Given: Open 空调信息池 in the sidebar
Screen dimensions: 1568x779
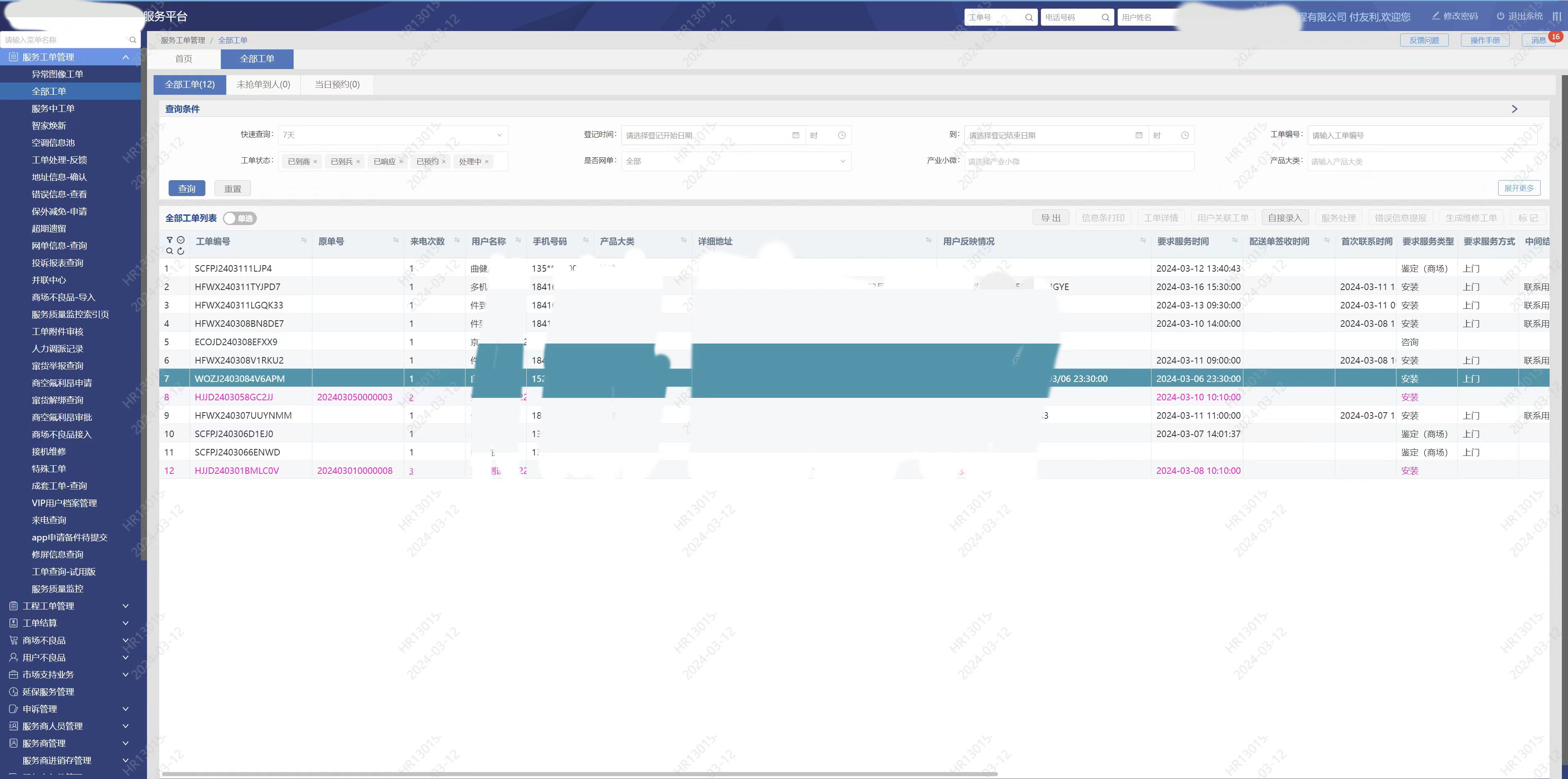Looking at the screenshot, I should 53,143.
